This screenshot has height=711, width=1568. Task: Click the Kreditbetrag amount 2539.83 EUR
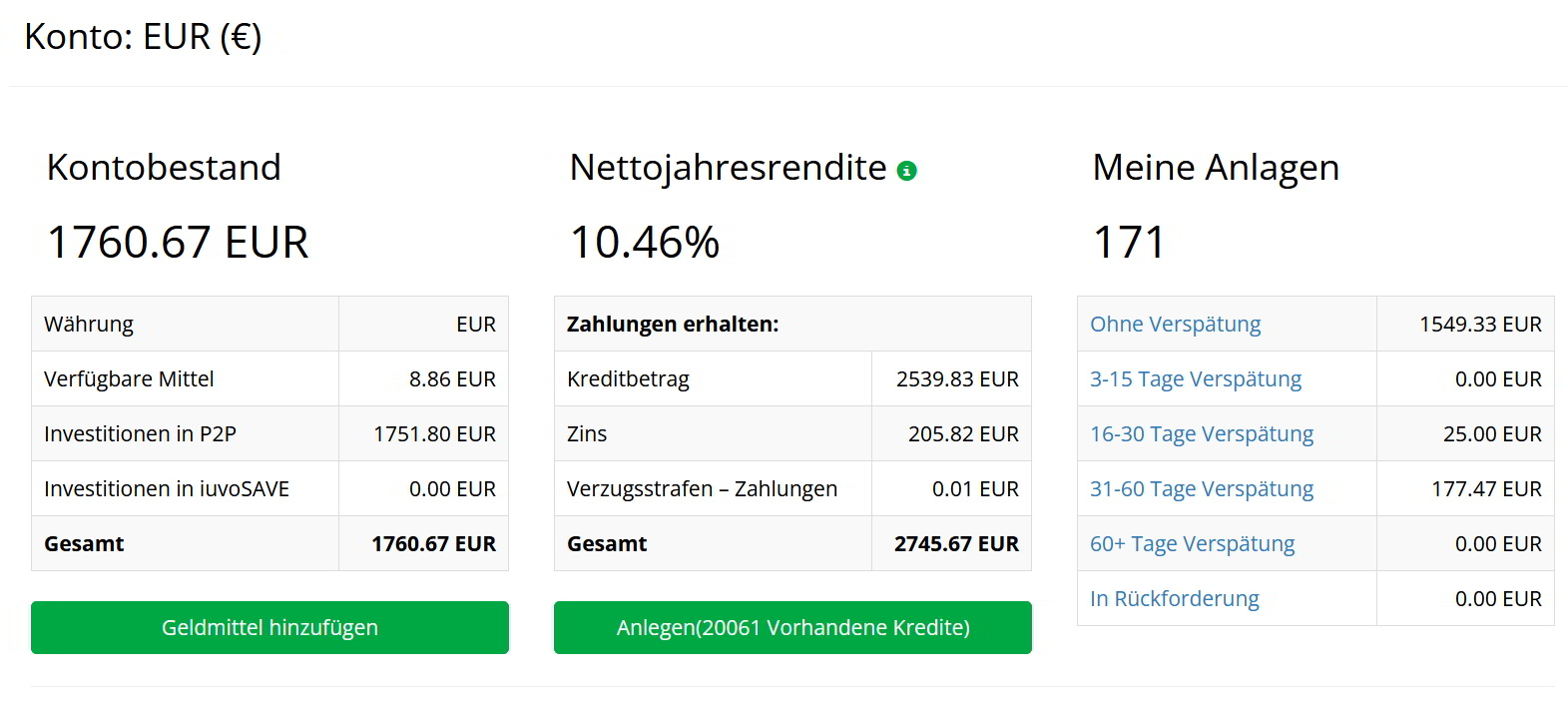[957, 378]
